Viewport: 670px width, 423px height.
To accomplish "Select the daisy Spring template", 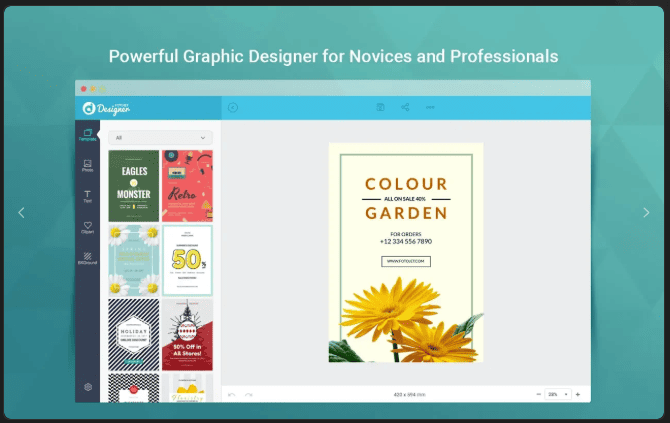I will [x=134, y=260].
